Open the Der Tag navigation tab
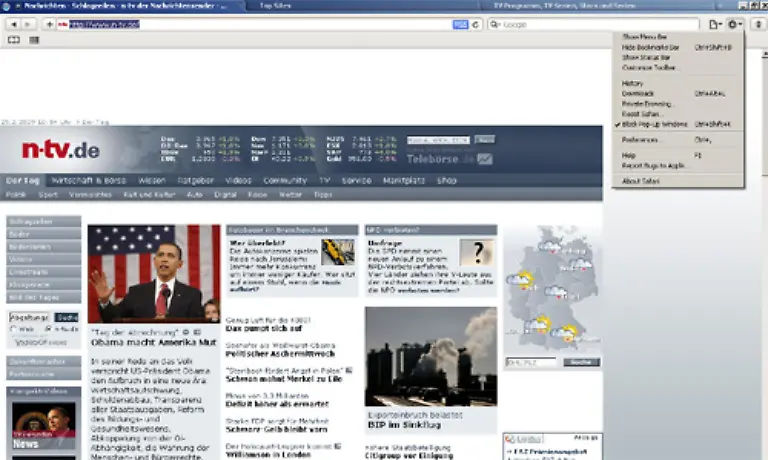768x460 pixels. [x=23, y=181]
